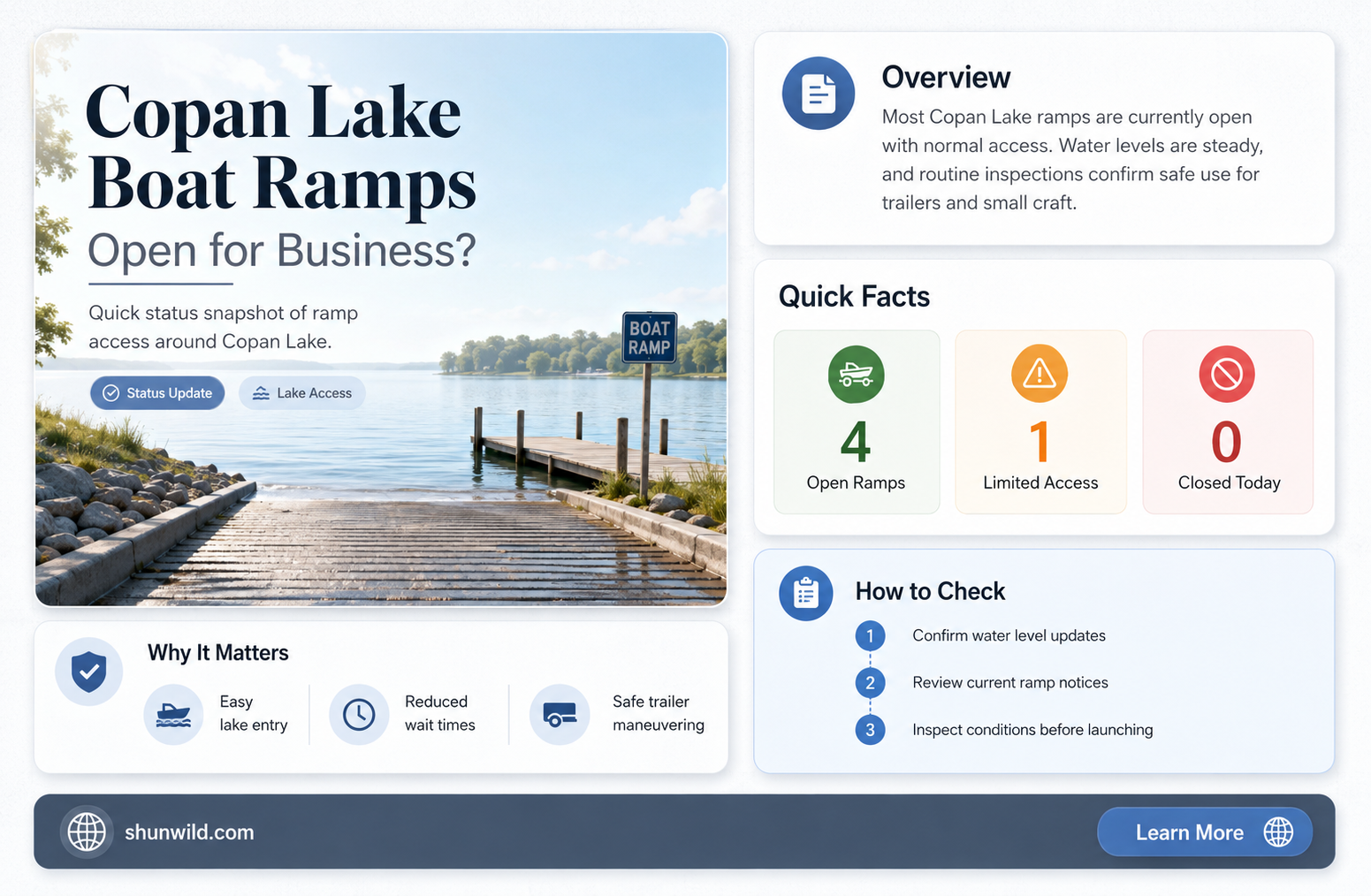The image size is (1371, 896).
Task: Click the number 4 for Open Ramps
Action: 856,442
